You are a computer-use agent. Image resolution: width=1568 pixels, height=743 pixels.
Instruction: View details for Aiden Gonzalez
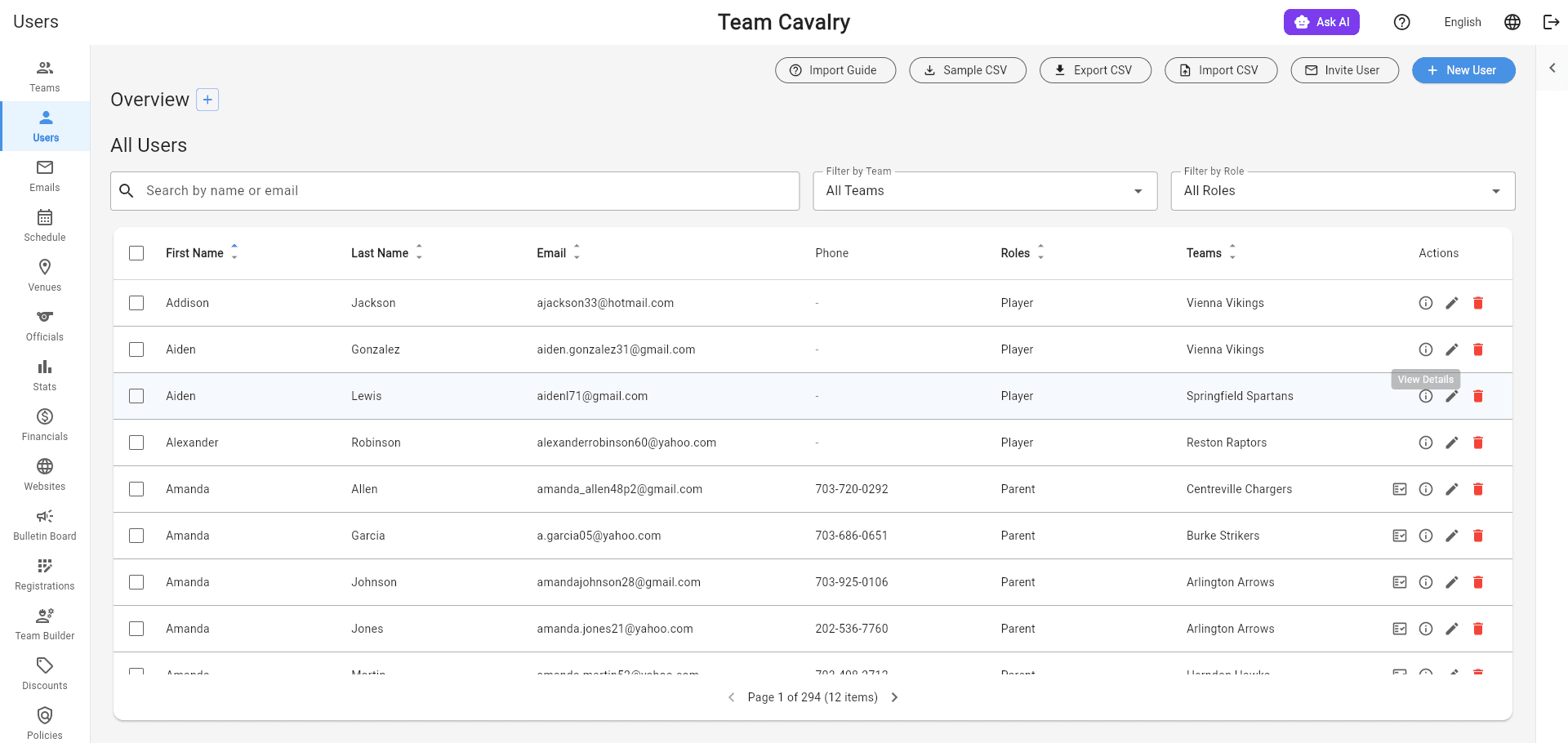[x=1426, y=349]
